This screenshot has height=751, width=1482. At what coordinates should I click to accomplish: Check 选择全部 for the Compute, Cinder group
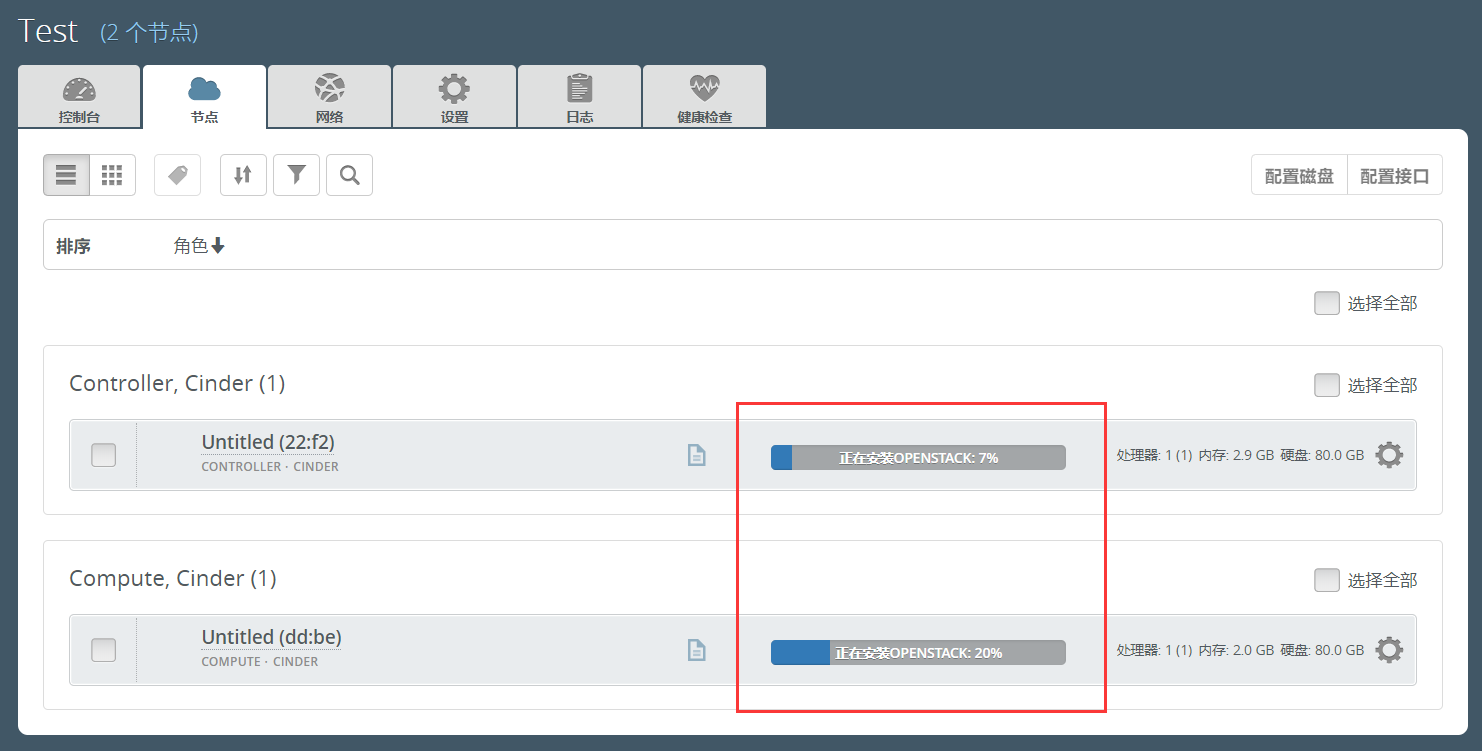(1326, 580)
